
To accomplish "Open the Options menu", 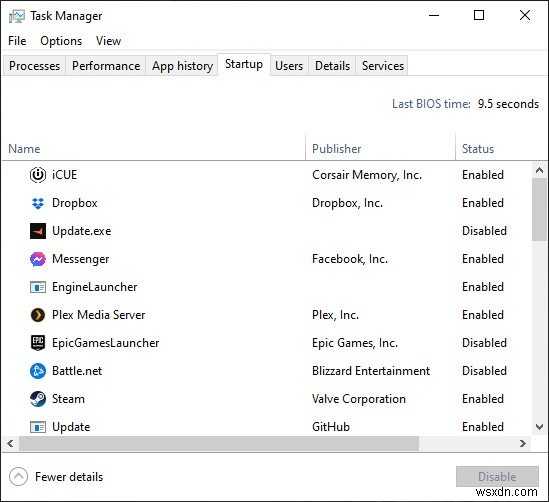I will (x=61, y=41).
